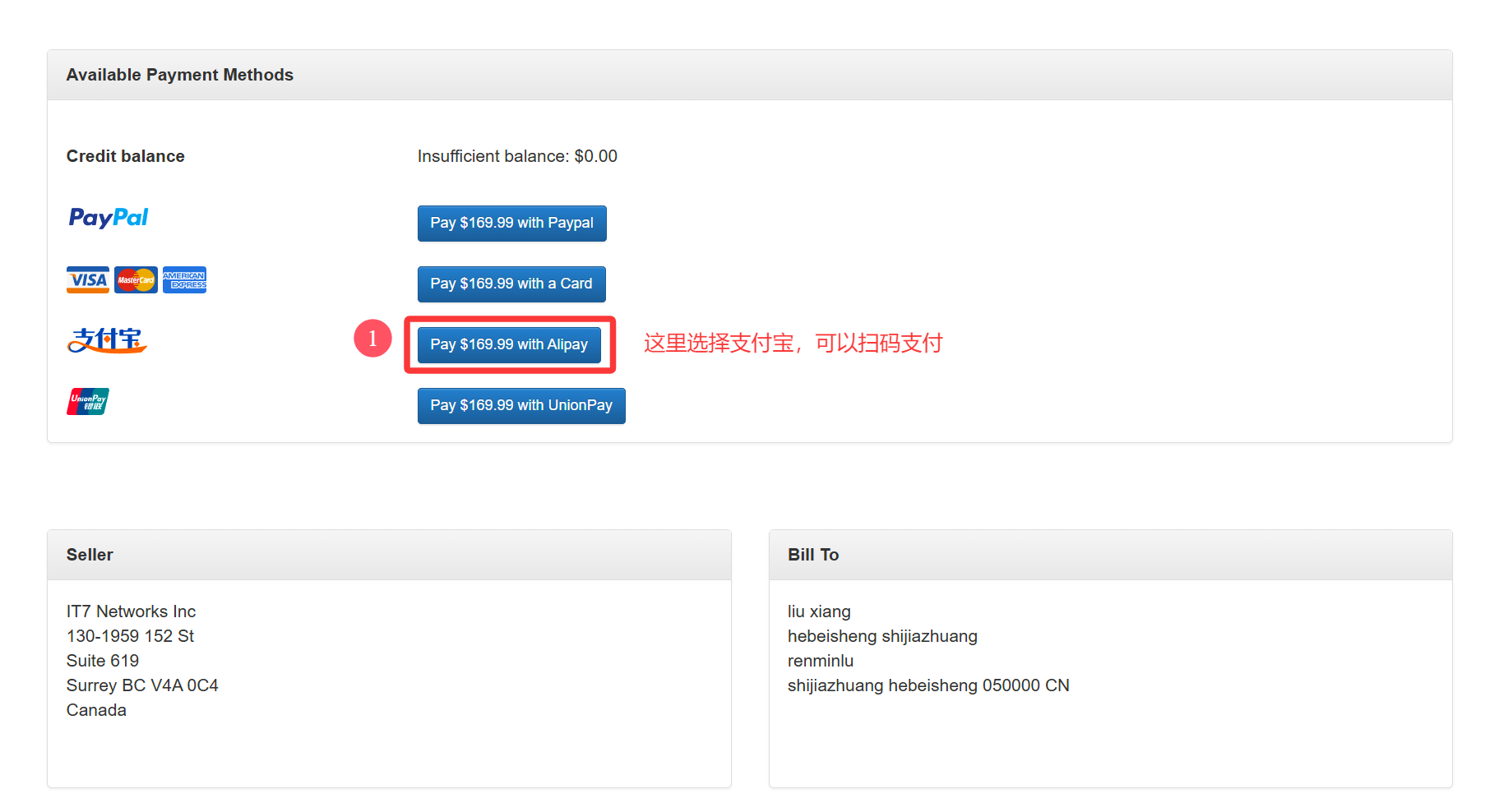The width and height of the screenshot is (1485, 812).
Task: Click the Credit balance label
Action: pyautogui.click(x=125, y=156)
